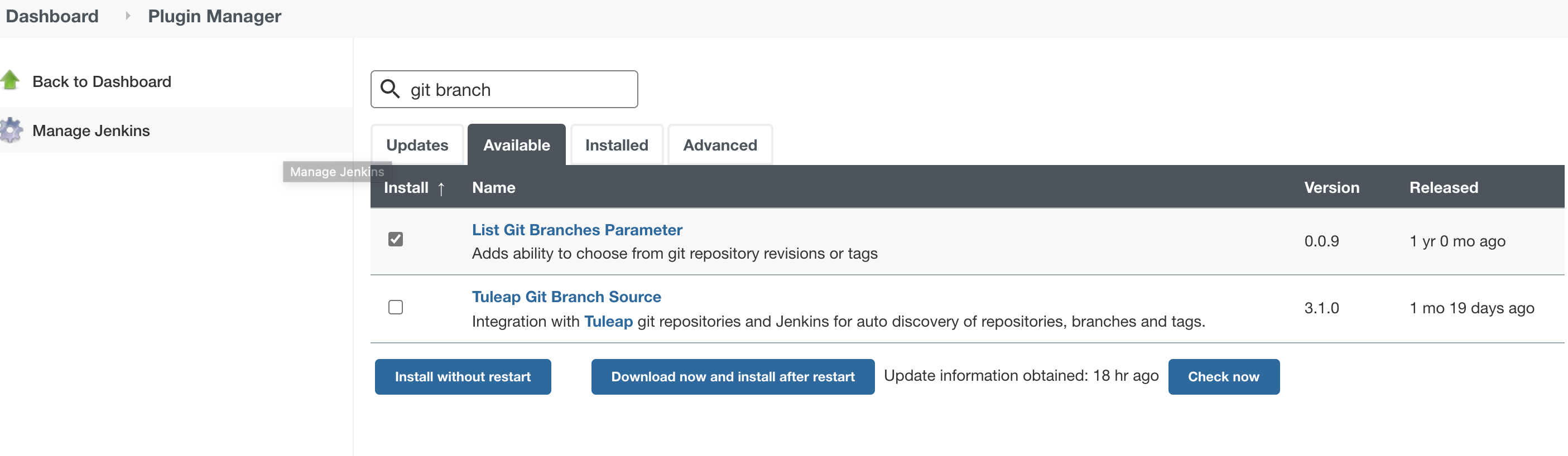Follow the Tuleap link in the description
The height and width of the screenshot is (456, 1568).
point(608,321)
